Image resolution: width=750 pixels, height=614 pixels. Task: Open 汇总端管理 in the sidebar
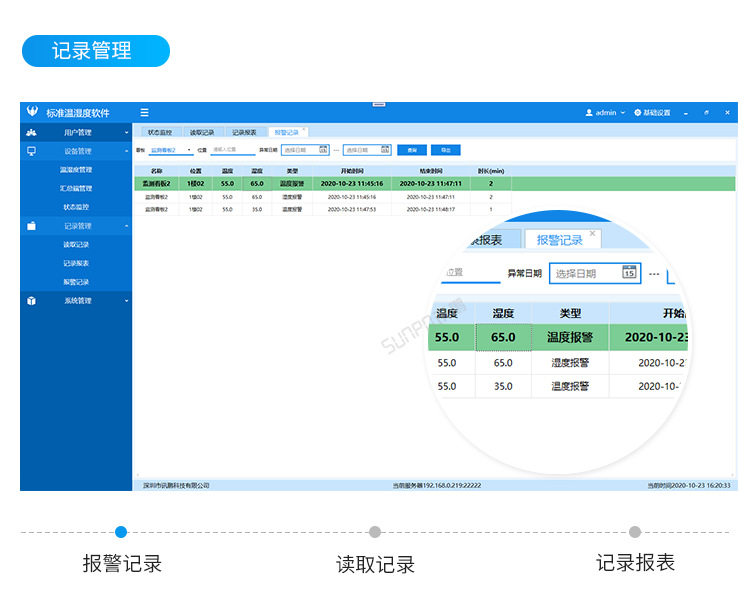click(76, 188)
